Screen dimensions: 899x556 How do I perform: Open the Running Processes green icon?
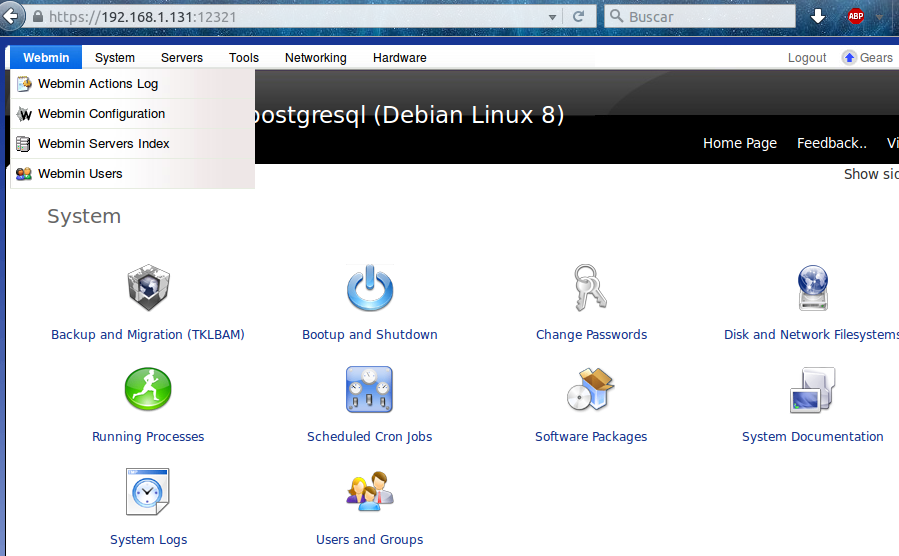point(148,389)
